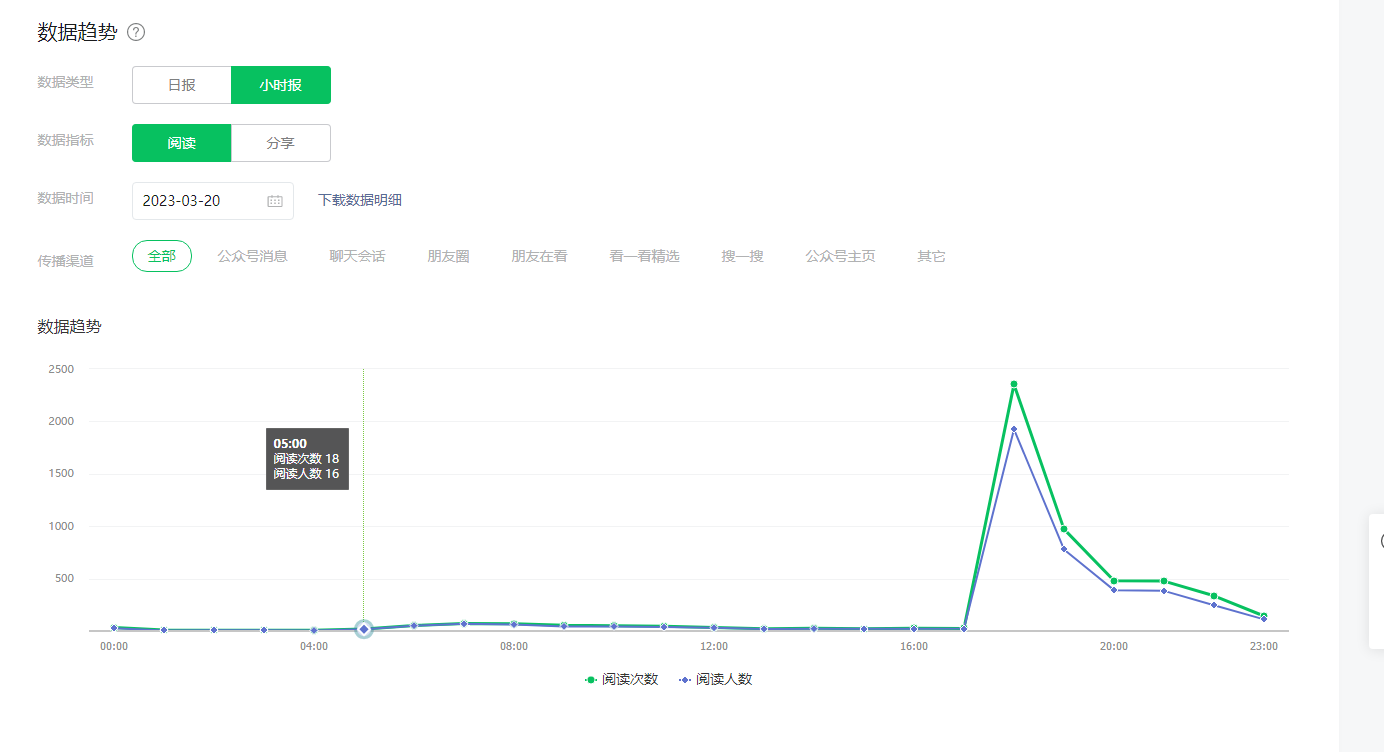The width and height of the screenshot is (1384, 752).
Task: Click the green peak point near 2500
Action: pyautogui.click(x=1014, y=384)
